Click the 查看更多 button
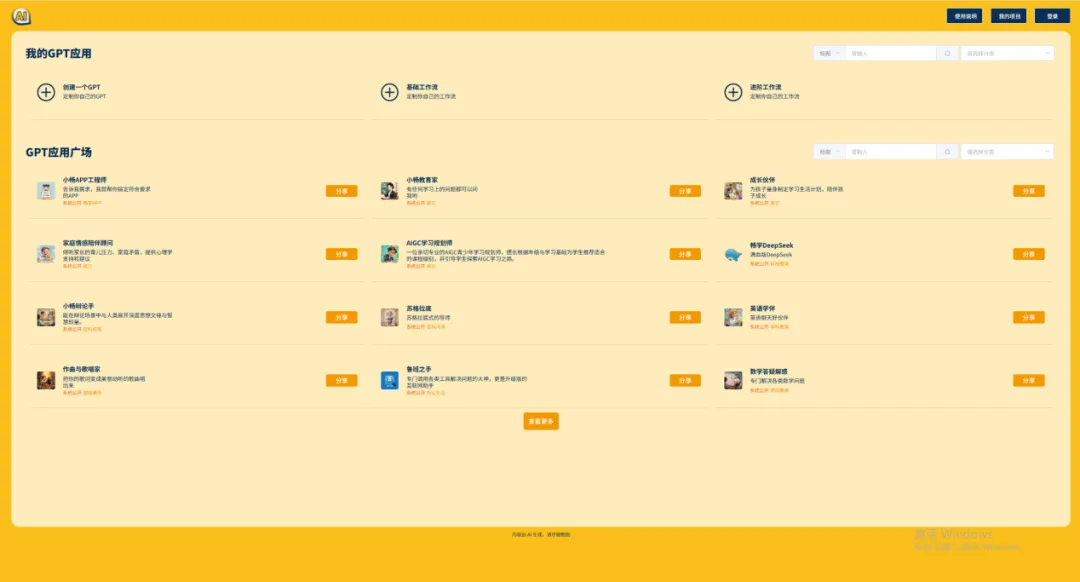Image resolution: width=1080 pixels, height=582 pixels. (x=541, y=421)
